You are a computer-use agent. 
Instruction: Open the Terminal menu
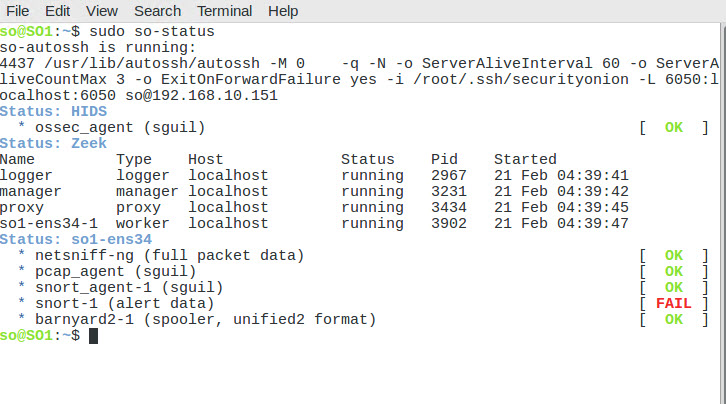(224, 11)
